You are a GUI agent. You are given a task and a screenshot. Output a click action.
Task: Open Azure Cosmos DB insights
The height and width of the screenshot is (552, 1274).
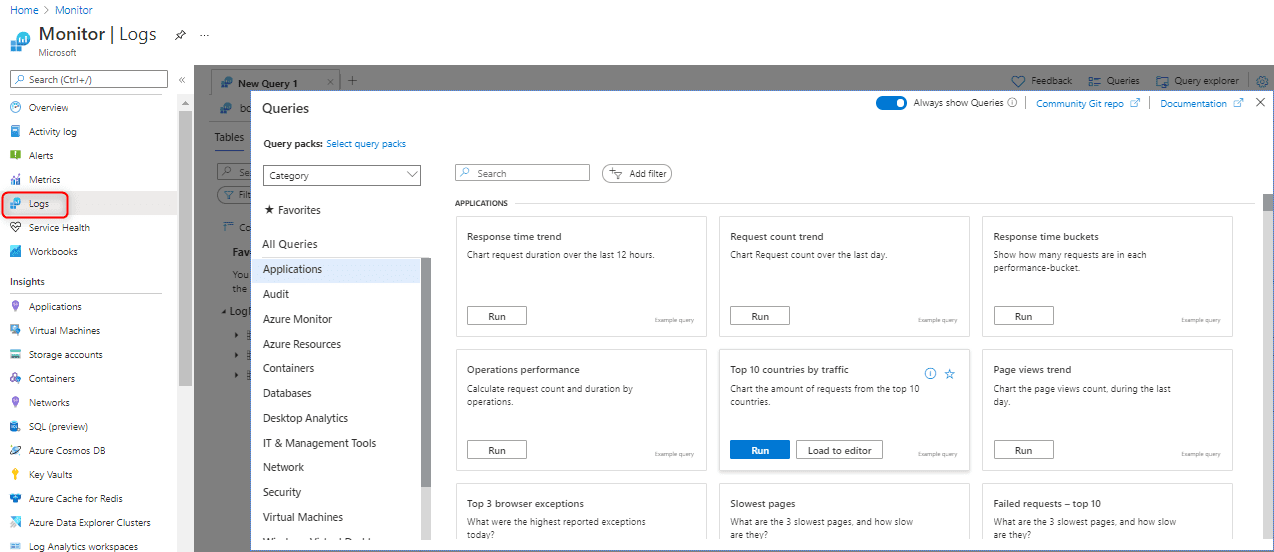click(67, 450)
